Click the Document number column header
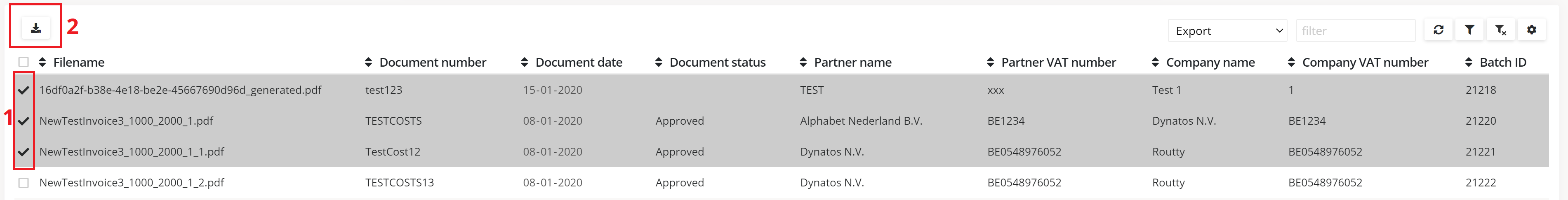This screenshot has width=1568, height=200. coord(432,62)
